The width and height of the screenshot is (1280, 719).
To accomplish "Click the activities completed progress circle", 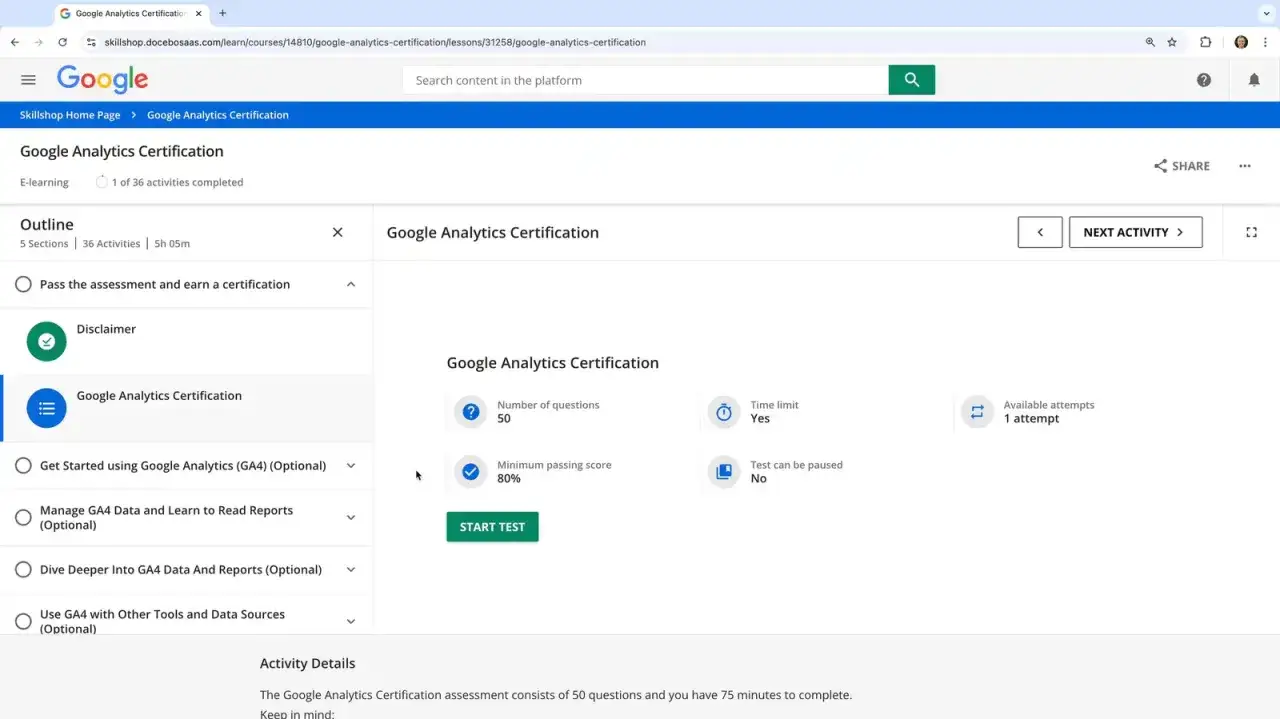I will point(101,182).
